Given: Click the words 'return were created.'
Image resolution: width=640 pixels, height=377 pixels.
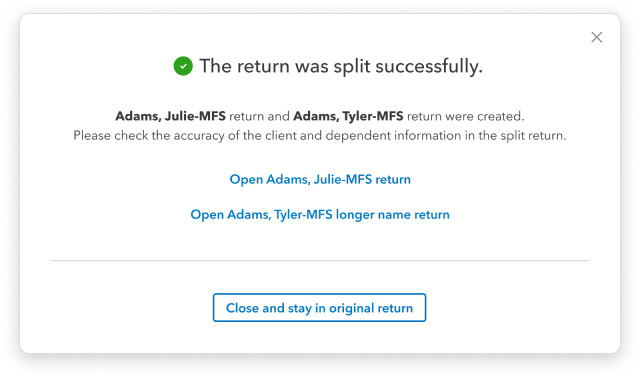Looking at the screenshot, I should click(466, 116).
